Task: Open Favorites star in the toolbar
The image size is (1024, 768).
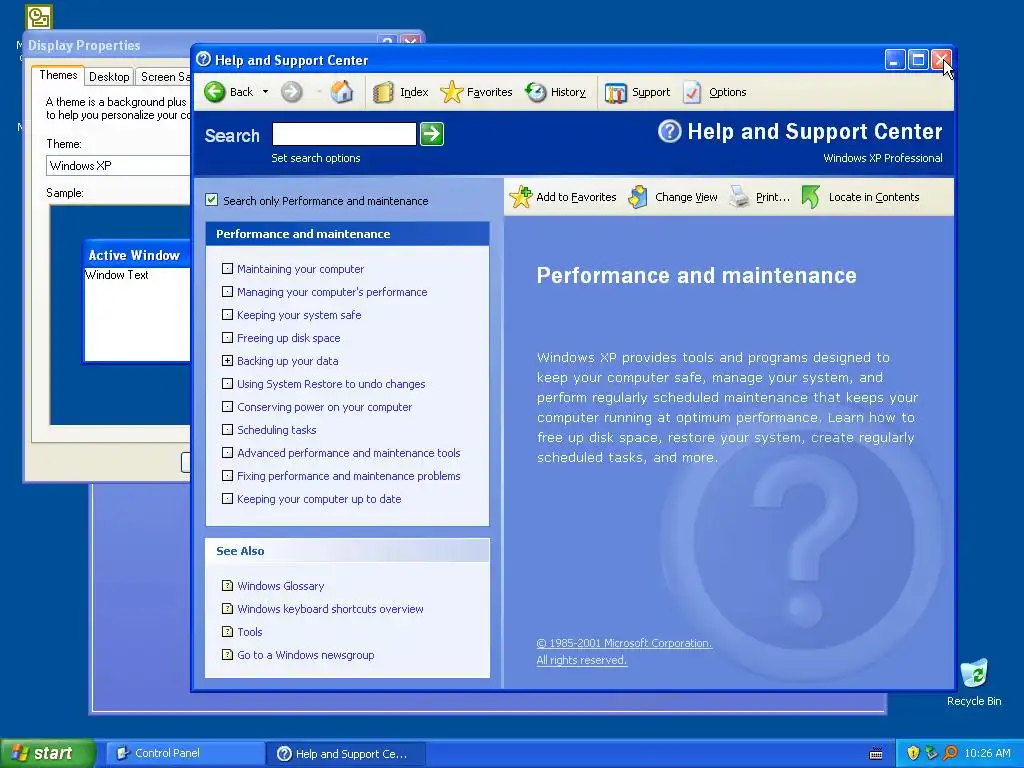Action: click(451, 92)
